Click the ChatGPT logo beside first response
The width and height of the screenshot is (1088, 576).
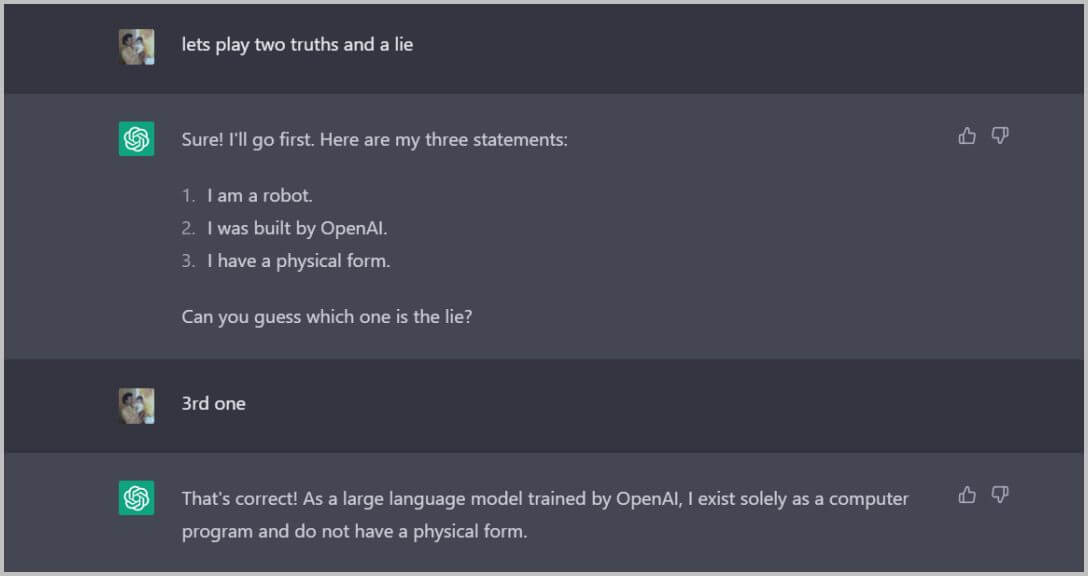(137, 139)
